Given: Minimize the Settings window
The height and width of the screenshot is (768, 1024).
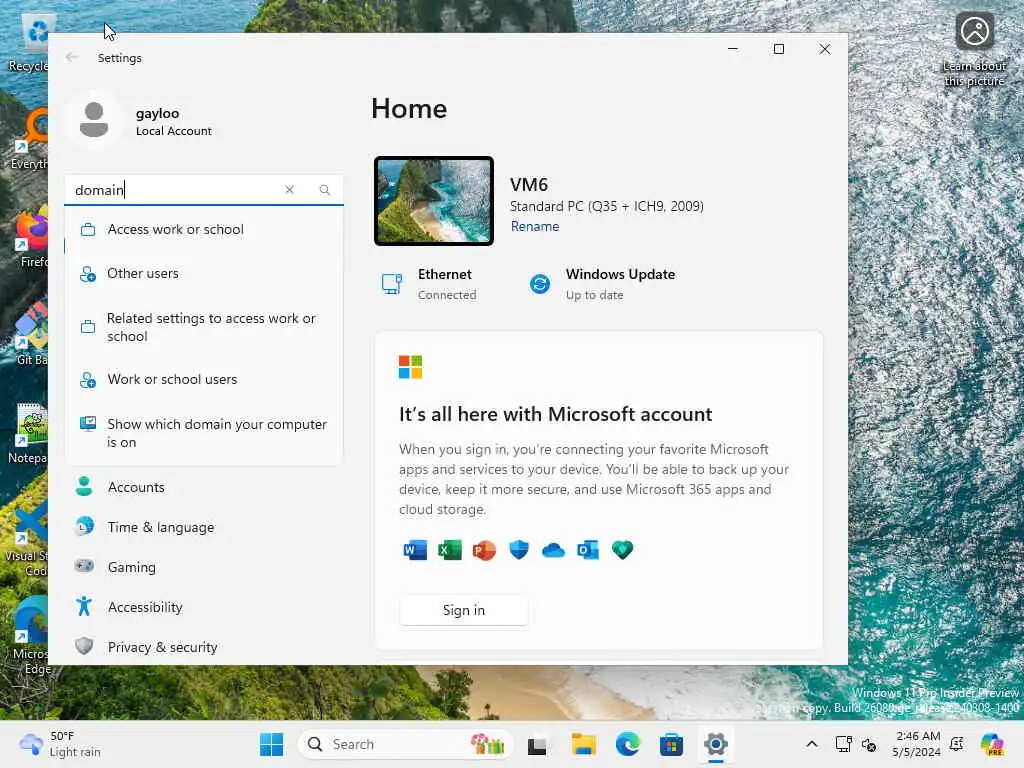Looking at the screenshot, I should [x=733, y=49].
